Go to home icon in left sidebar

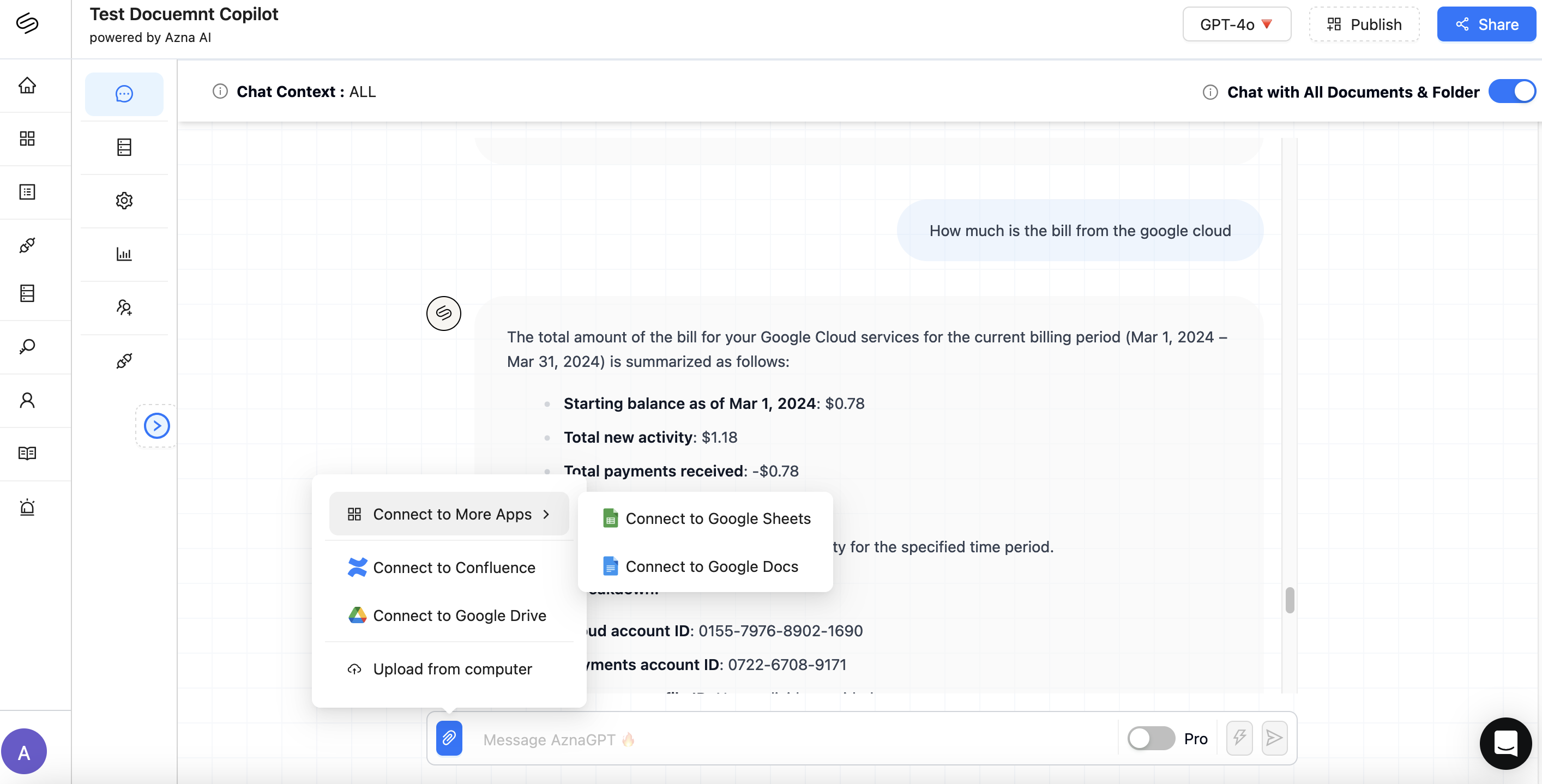coord(27,86)
